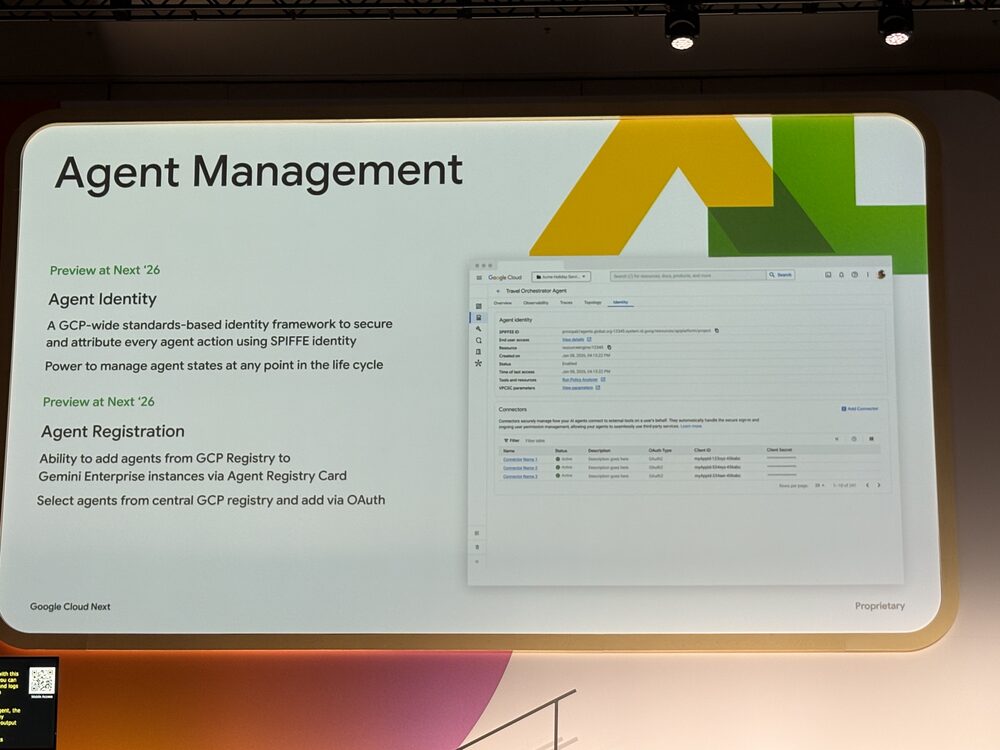Open the Topology tab

pyautogui.click(x=593, y=302)
